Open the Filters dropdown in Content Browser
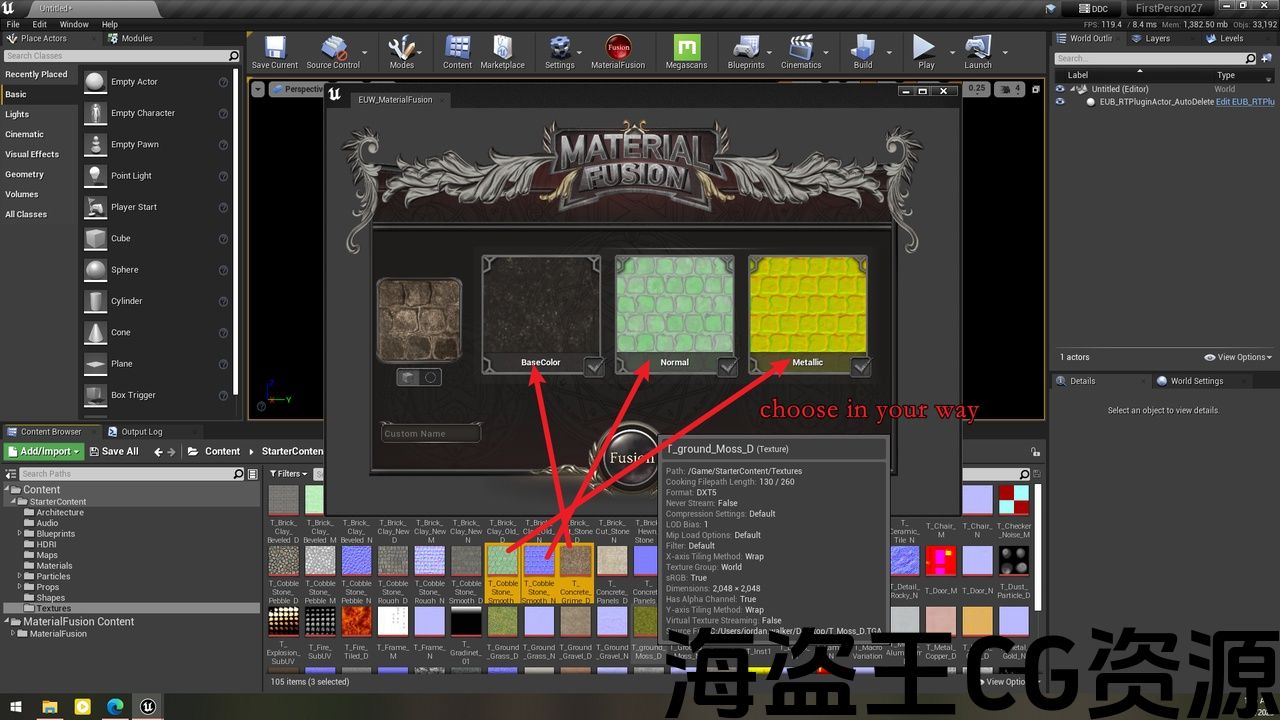 tap(289, 474)
